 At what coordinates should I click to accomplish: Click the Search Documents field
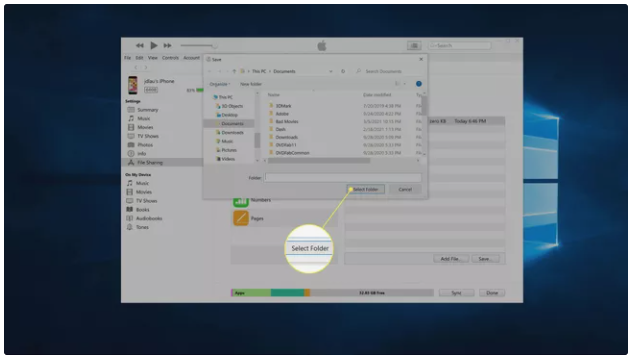(x=388, y=71)
